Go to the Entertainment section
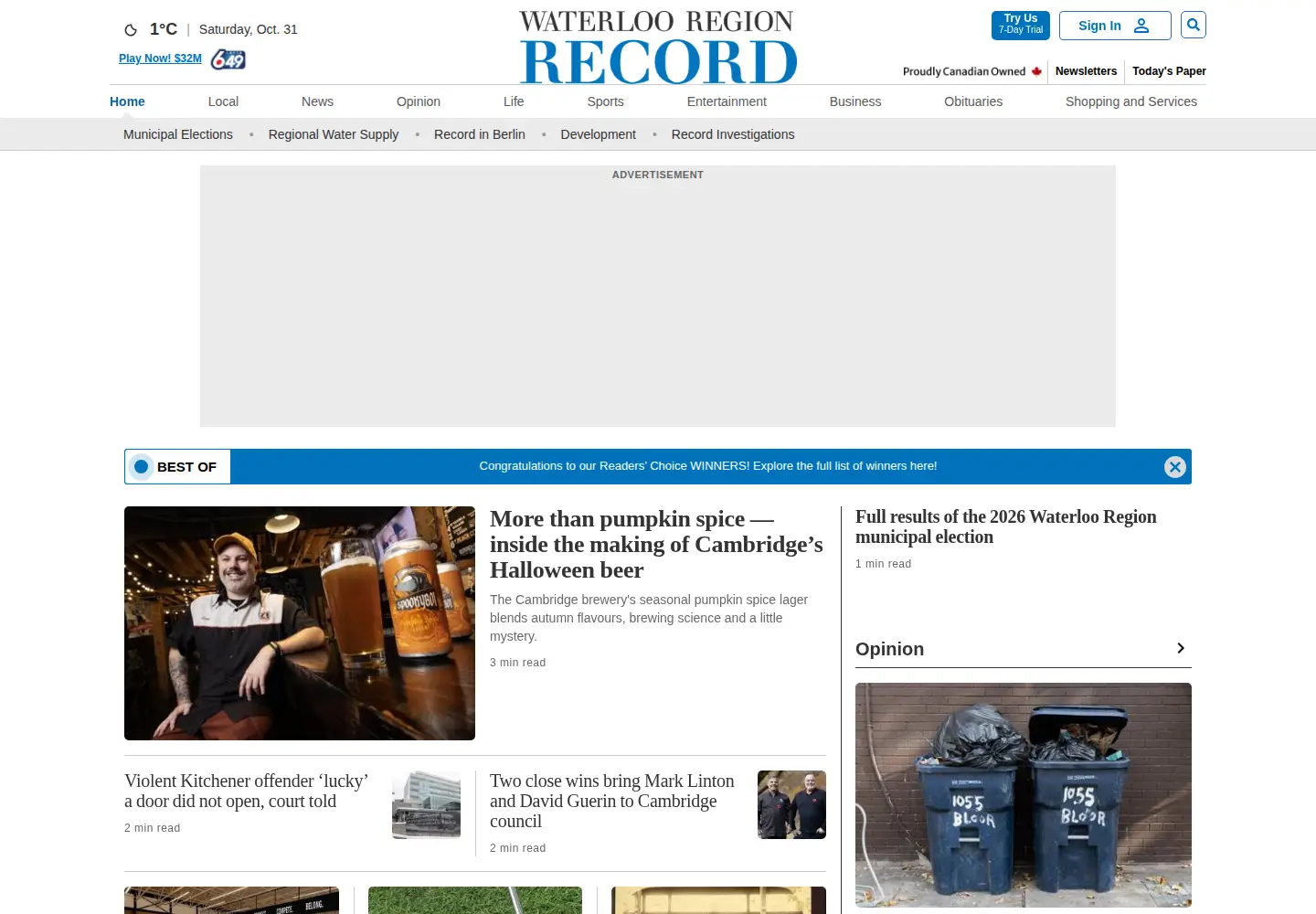The width and height of the screenshot is (1316, 914). point(727,101)
